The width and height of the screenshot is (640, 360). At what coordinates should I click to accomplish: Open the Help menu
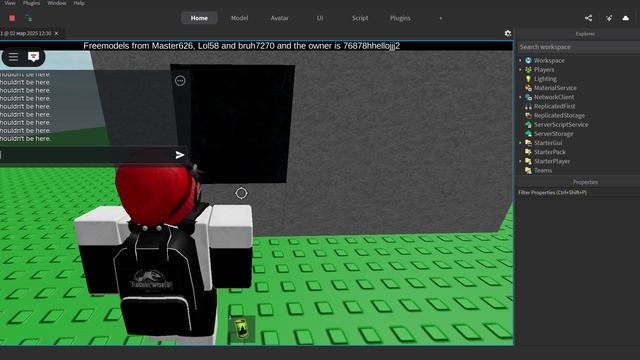79,3
